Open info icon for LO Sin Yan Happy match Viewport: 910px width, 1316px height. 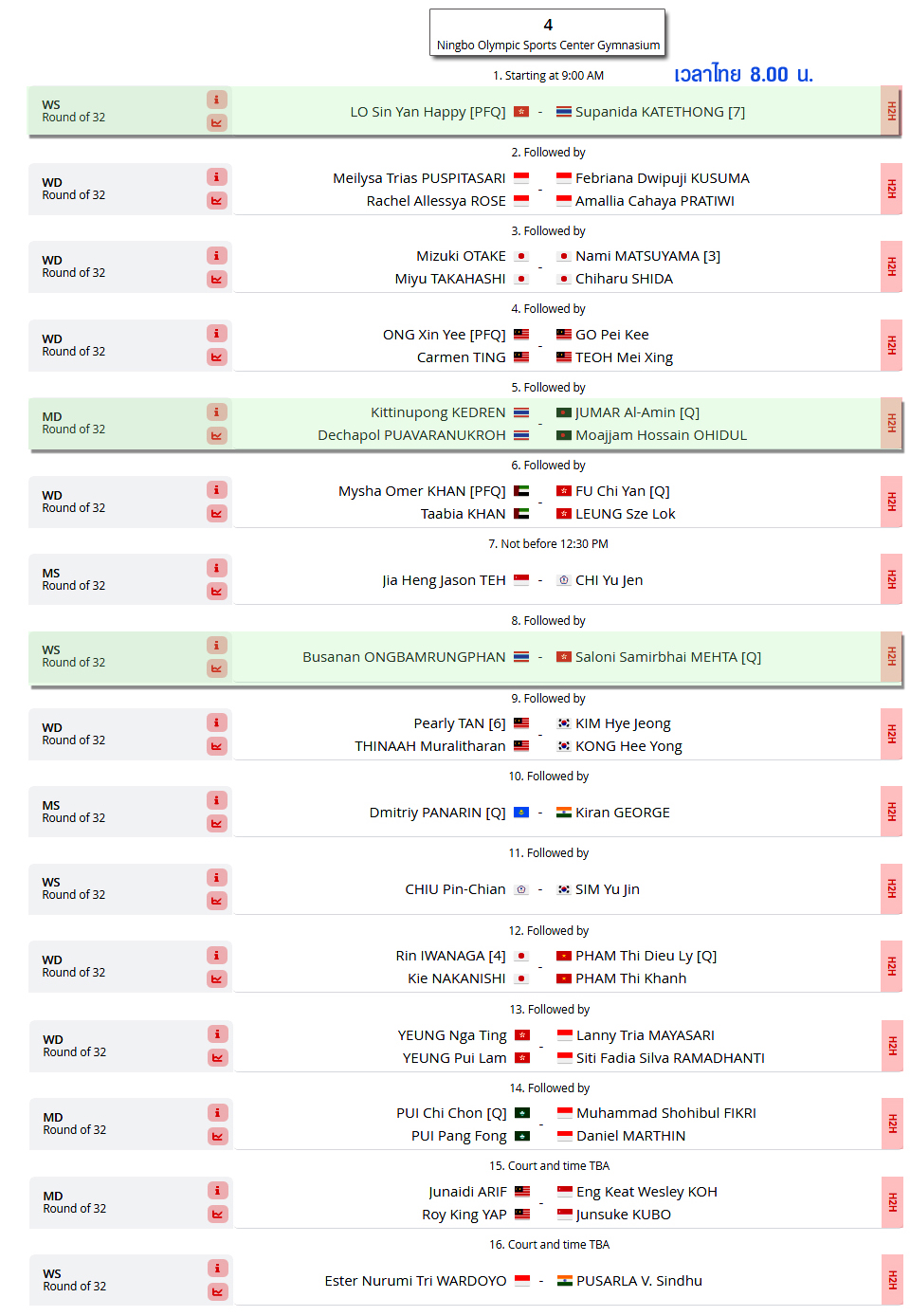[x=217, y=100]
